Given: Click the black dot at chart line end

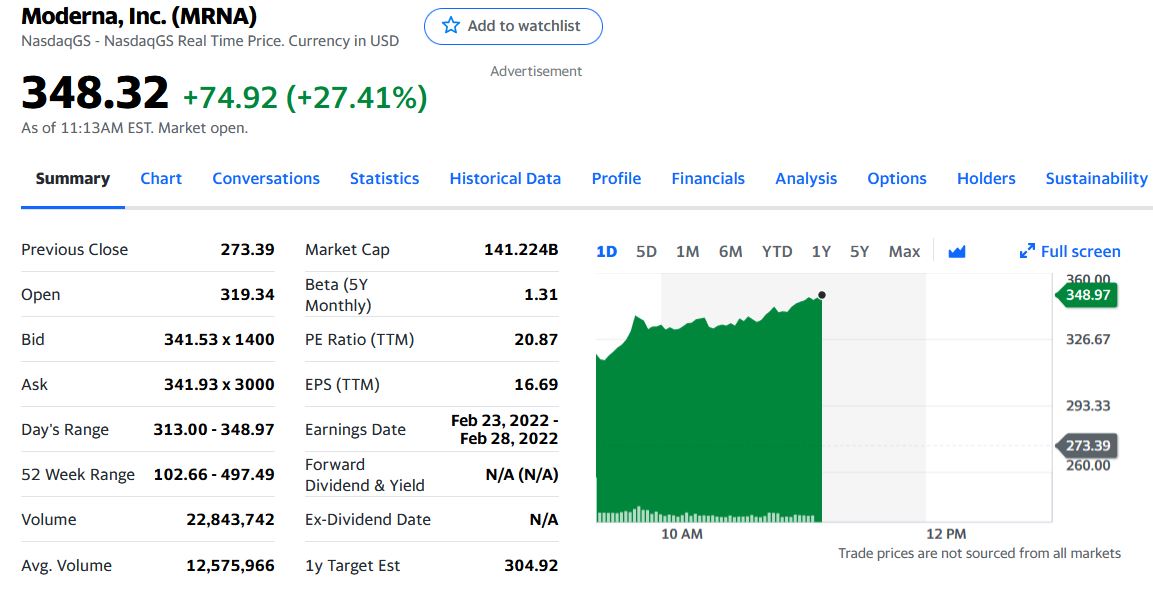Looking at the screenshot, I should click(821, 295).
